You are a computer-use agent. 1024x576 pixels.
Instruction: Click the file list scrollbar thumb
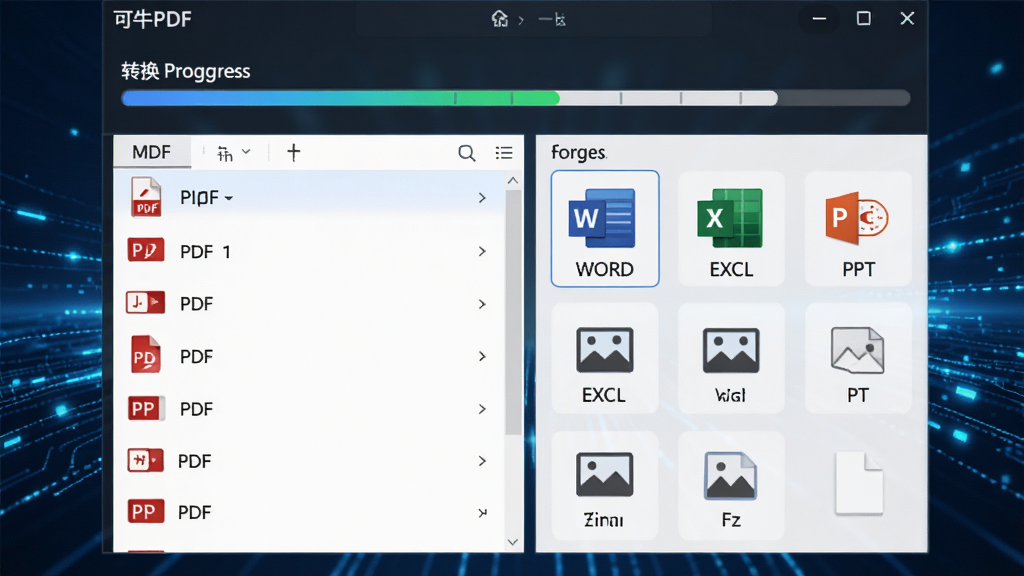[513, 312]
